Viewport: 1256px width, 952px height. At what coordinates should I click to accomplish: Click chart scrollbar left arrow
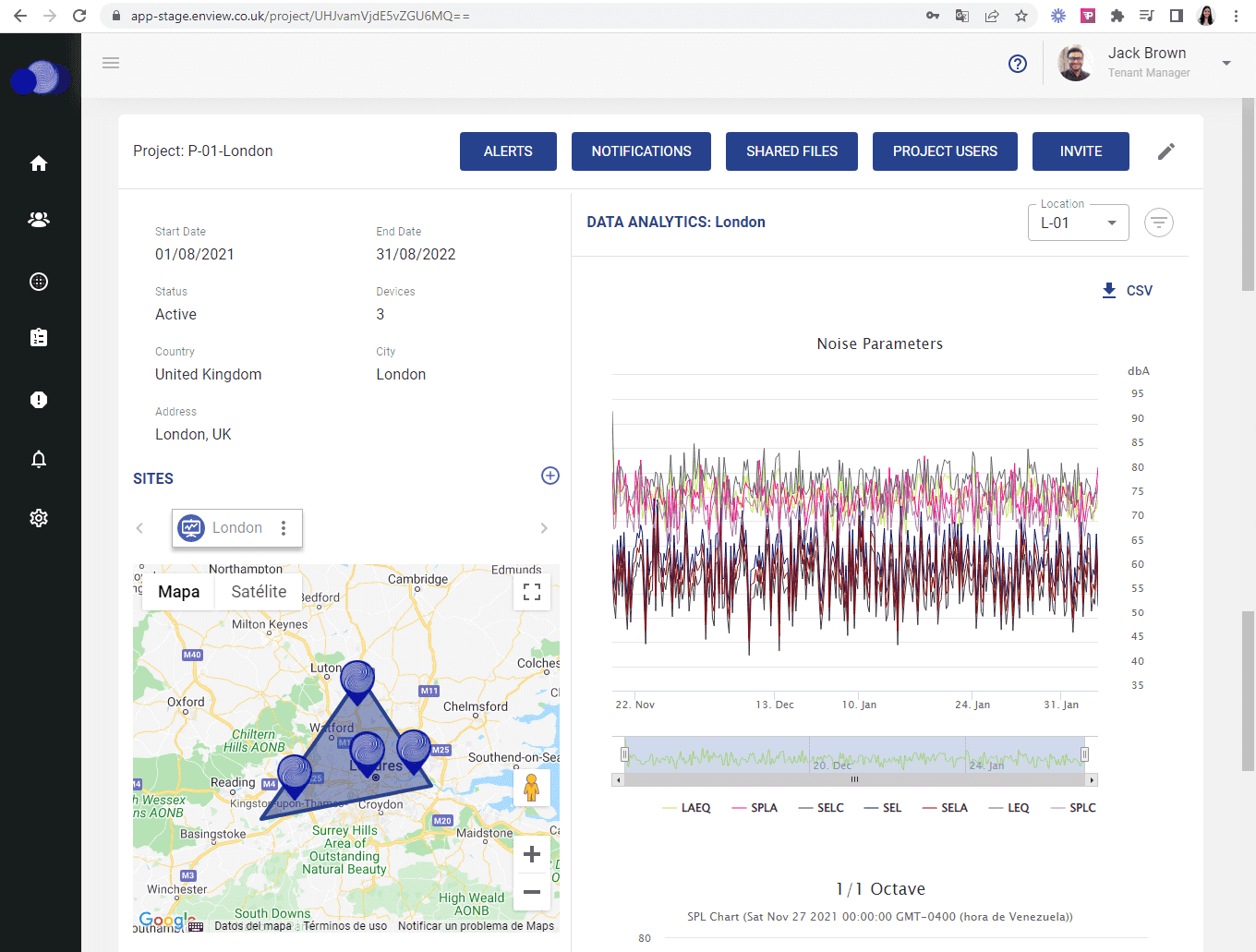pyautogui.click(x=618, y=780)
